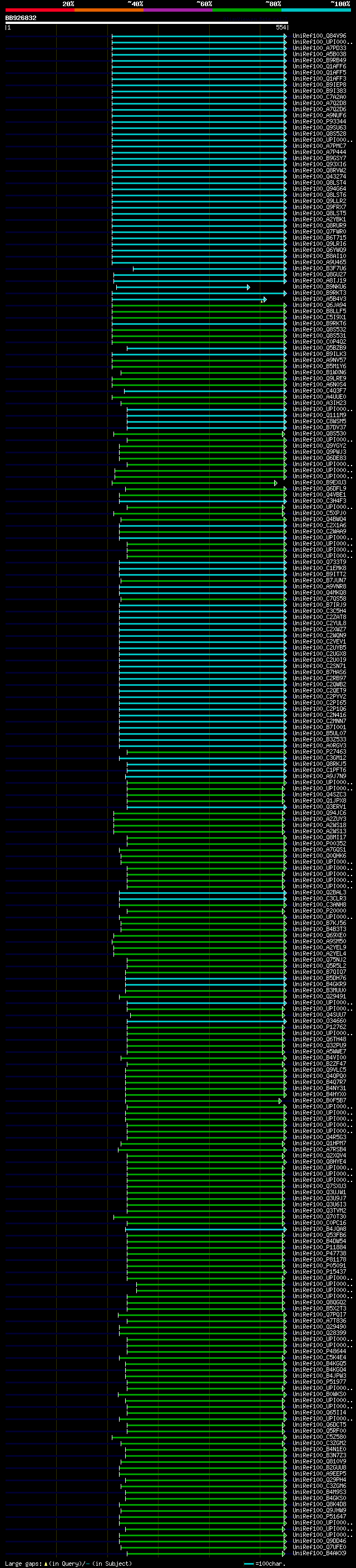Select the UniRef100_B9EXU3 label

tap(319, 483)
